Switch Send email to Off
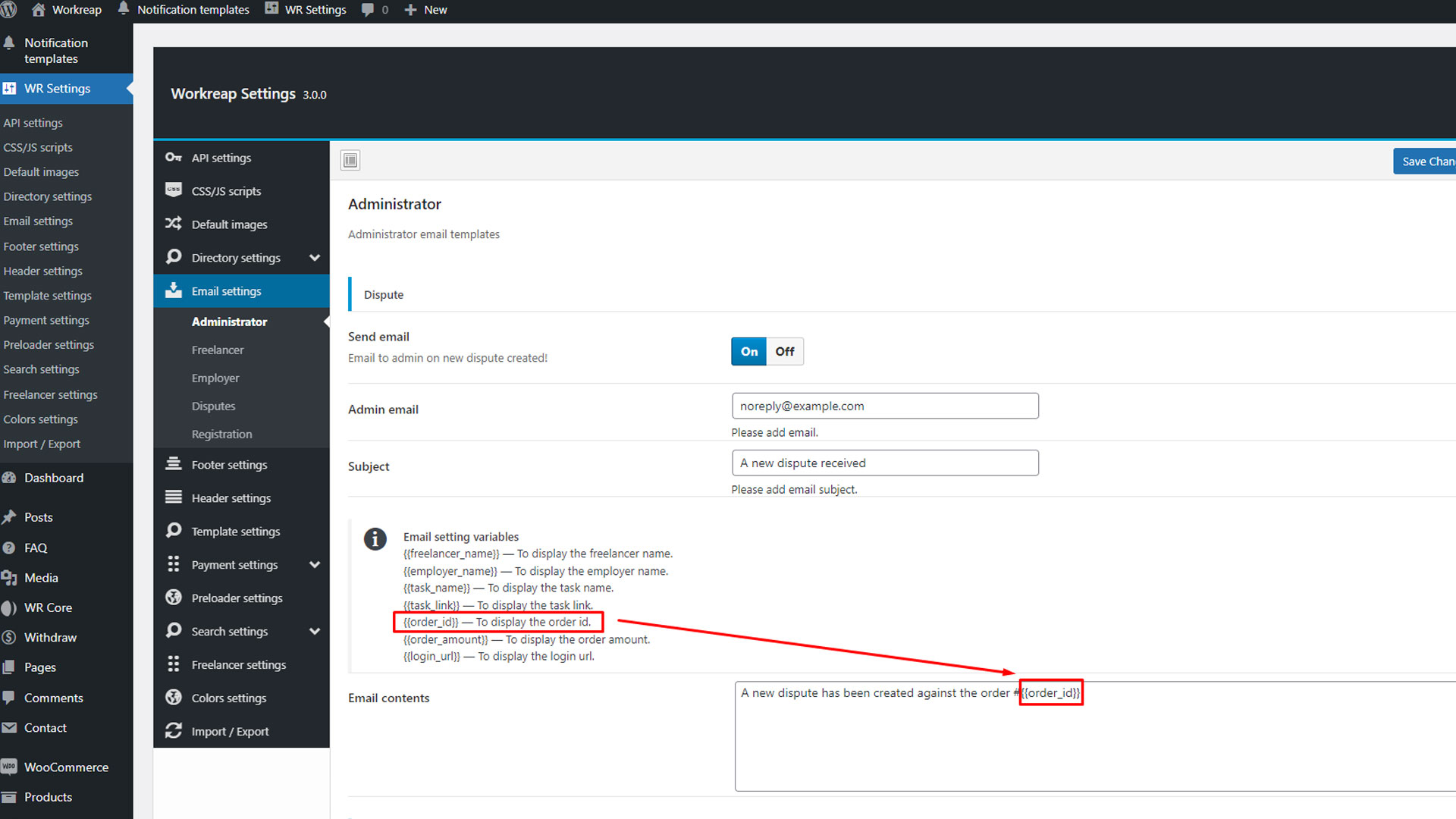 coord(784,351)
